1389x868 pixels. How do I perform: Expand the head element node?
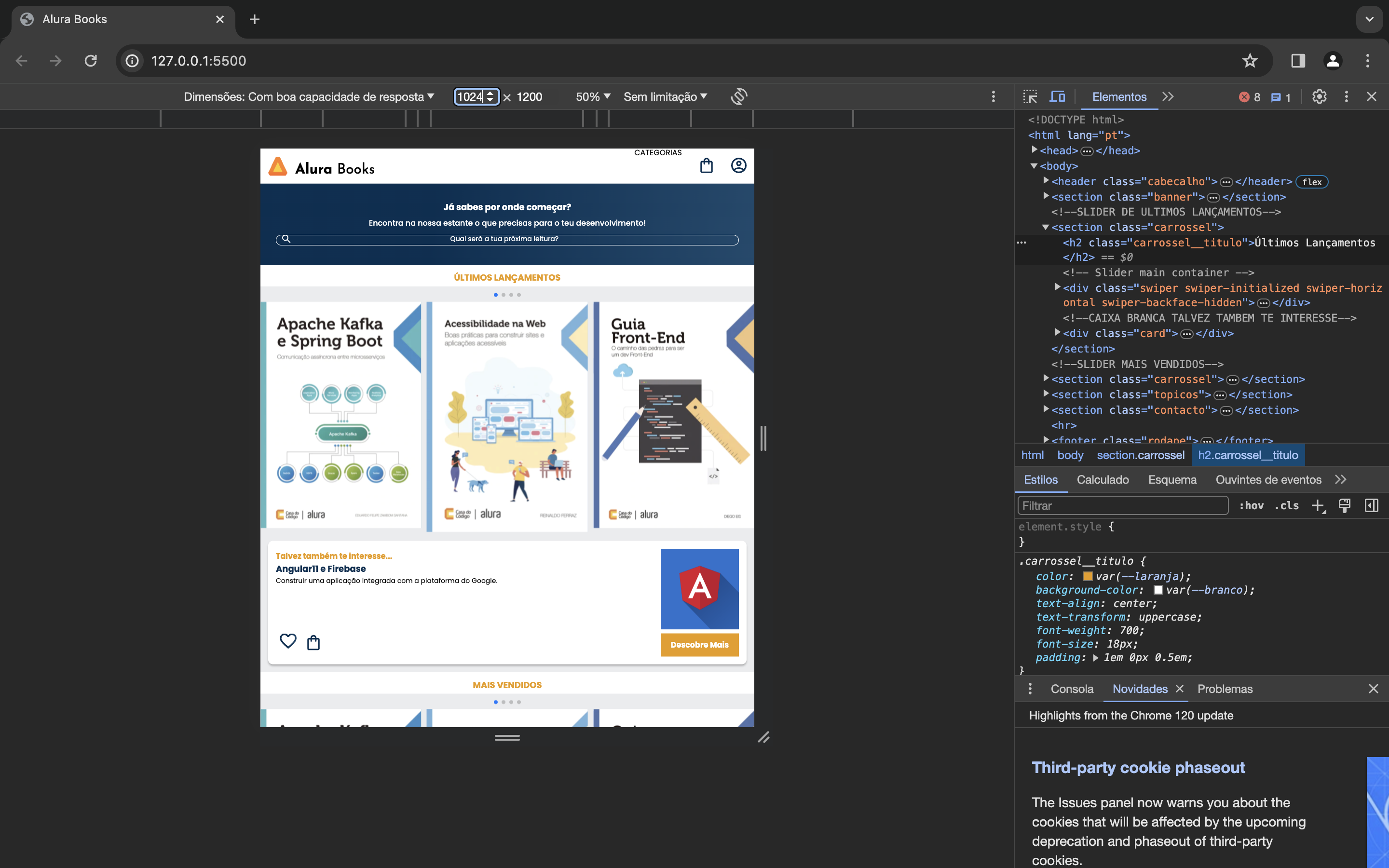point(1035,150)
